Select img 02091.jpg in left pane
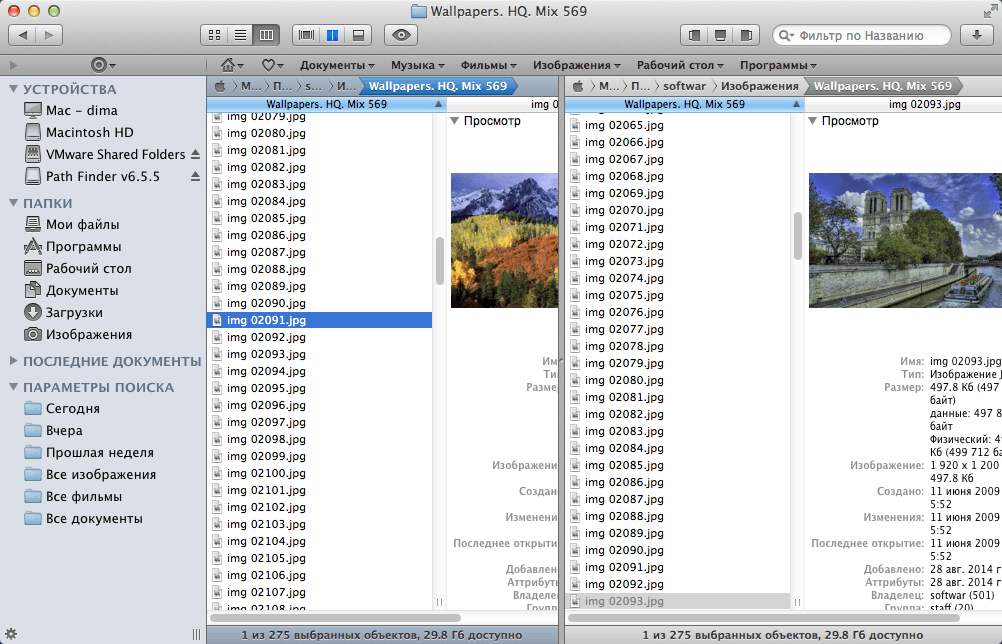 [x=320, y=320]
